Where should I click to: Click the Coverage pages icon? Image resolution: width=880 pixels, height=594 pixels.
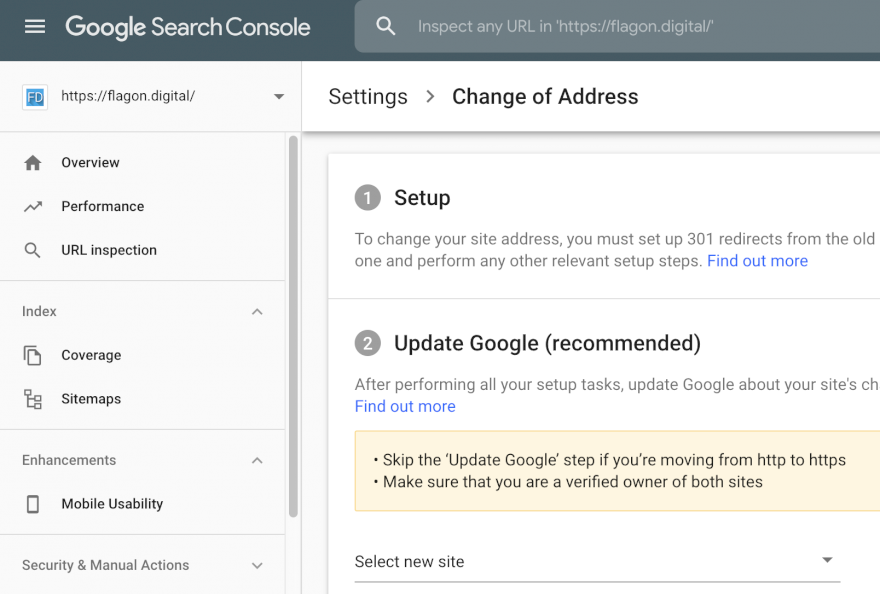(33, 355)
